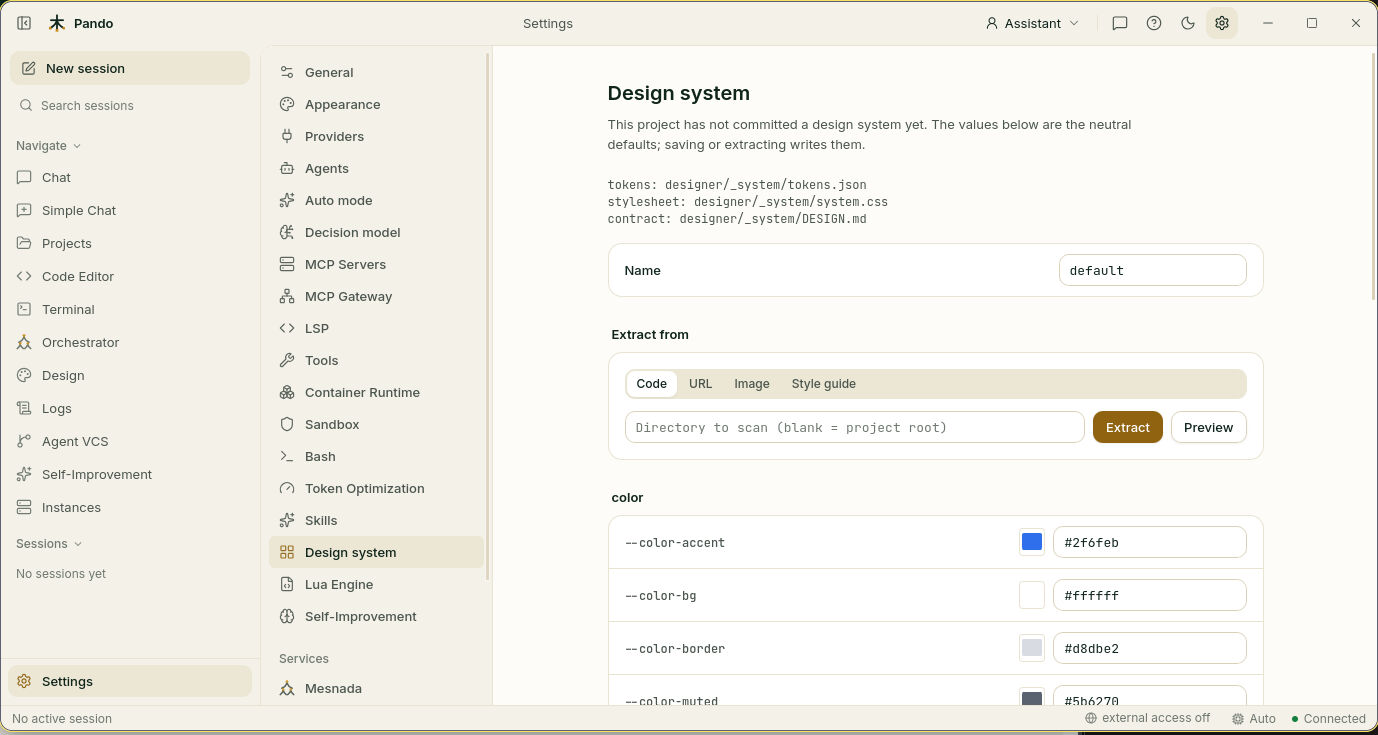Focus the Search sessions field
This screenshot has height=735, width=1378.
[x=130, y=105]
